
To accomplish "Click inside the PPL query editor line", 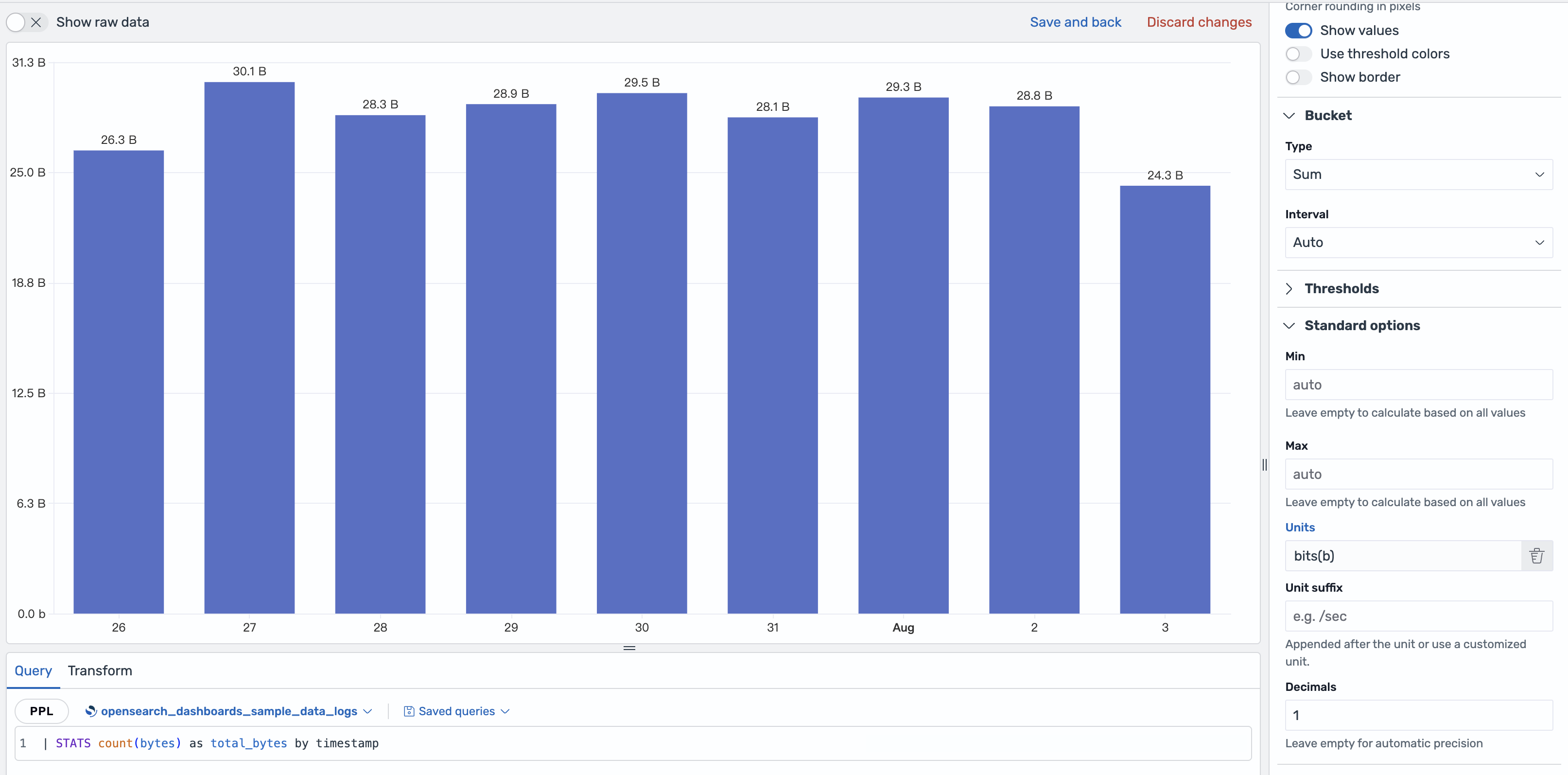I will coord(633,743).
